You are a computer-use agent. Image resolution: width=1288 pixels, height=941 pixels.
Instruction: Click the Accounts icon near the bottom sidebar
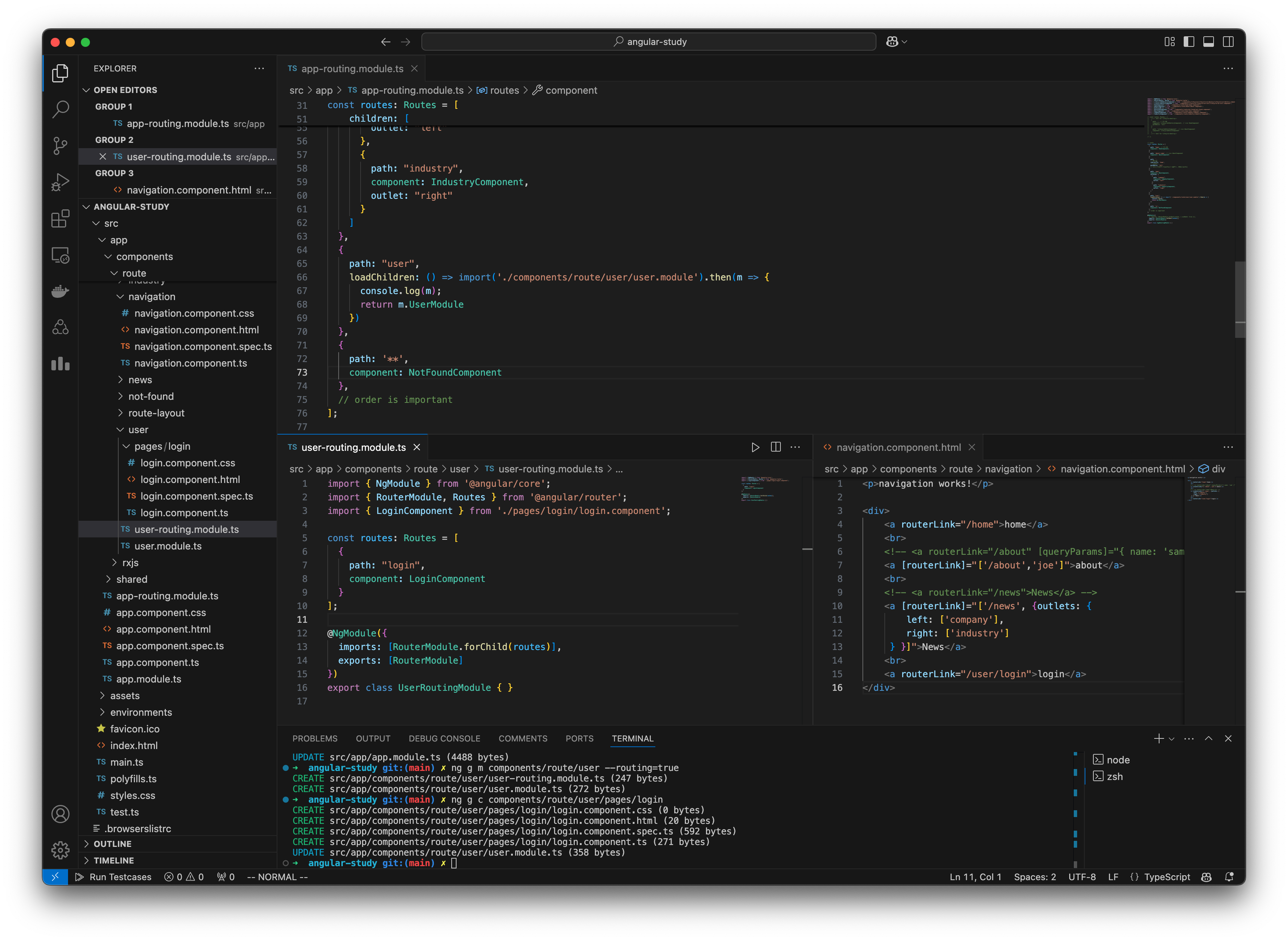click(60, 814)
